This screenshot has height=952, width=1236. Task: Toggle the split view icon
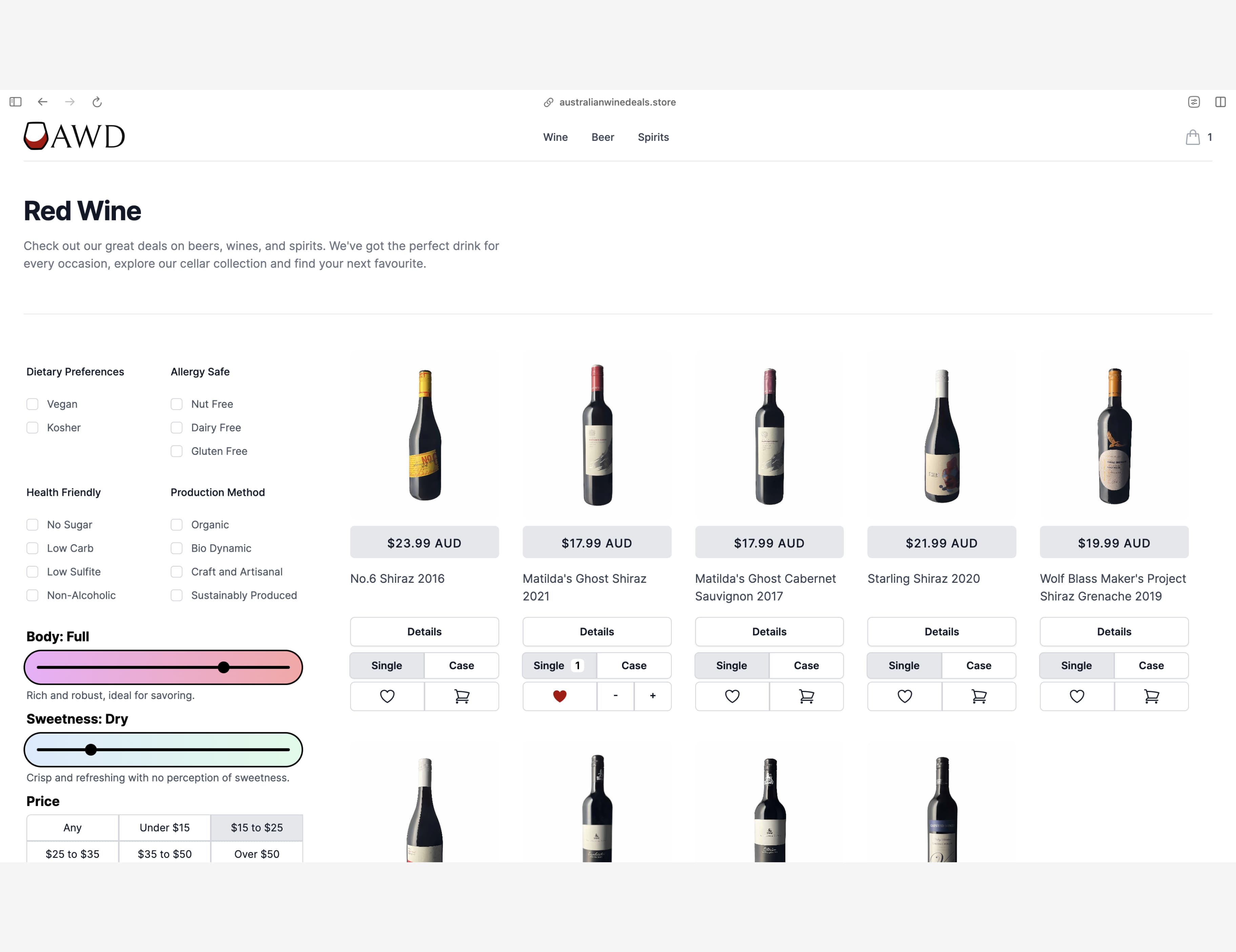point(1221,102)
